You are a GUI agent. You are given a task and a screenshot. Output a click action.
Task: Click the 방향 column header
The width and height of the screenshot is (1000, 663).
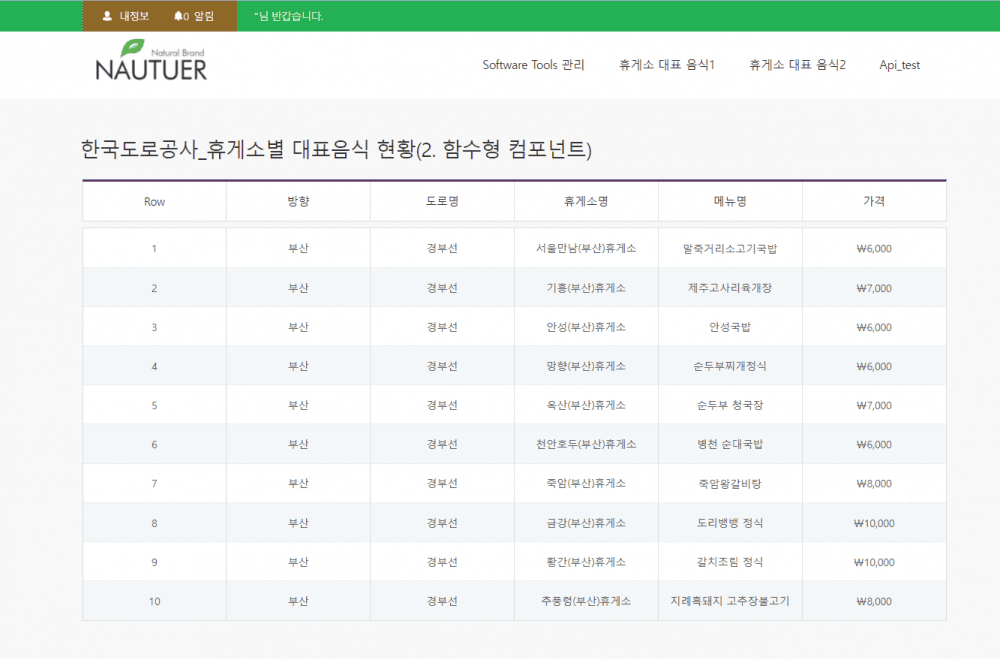coord(298,201)
